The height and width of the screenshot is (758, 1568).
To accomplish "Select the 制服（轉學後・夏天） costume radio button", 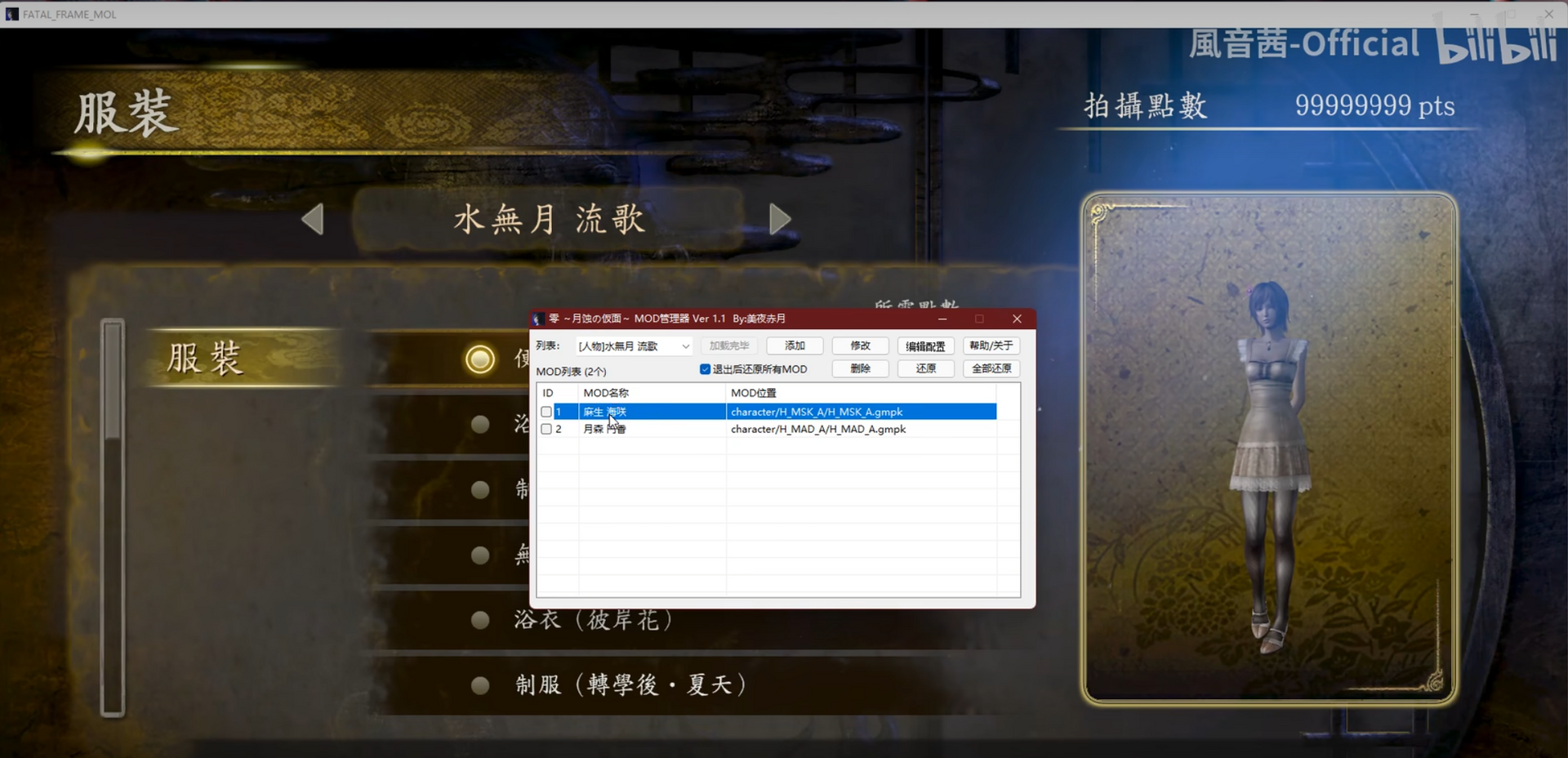I will pos(480,684).
